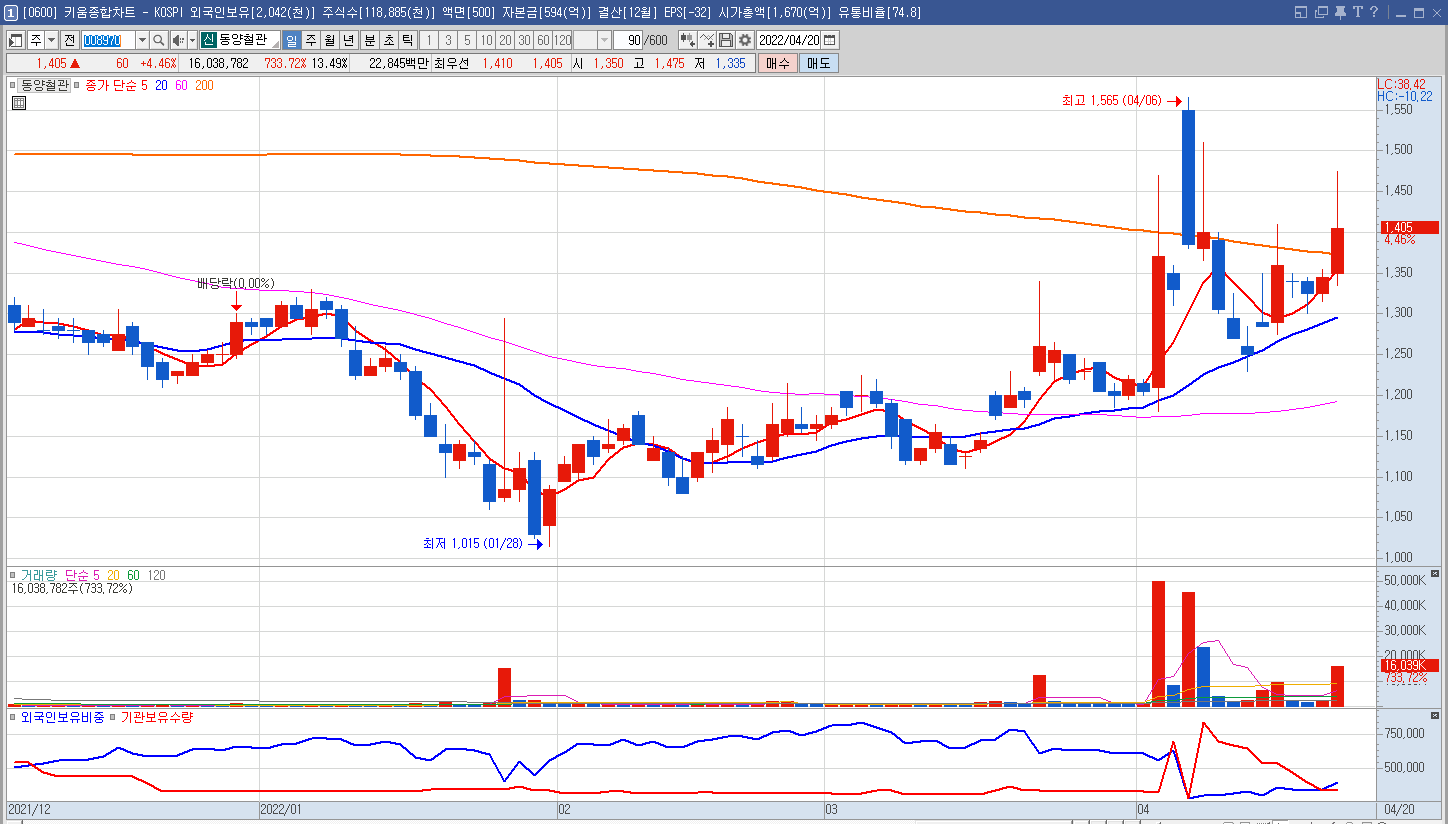Click the speaker sound icon

[178, 40]
